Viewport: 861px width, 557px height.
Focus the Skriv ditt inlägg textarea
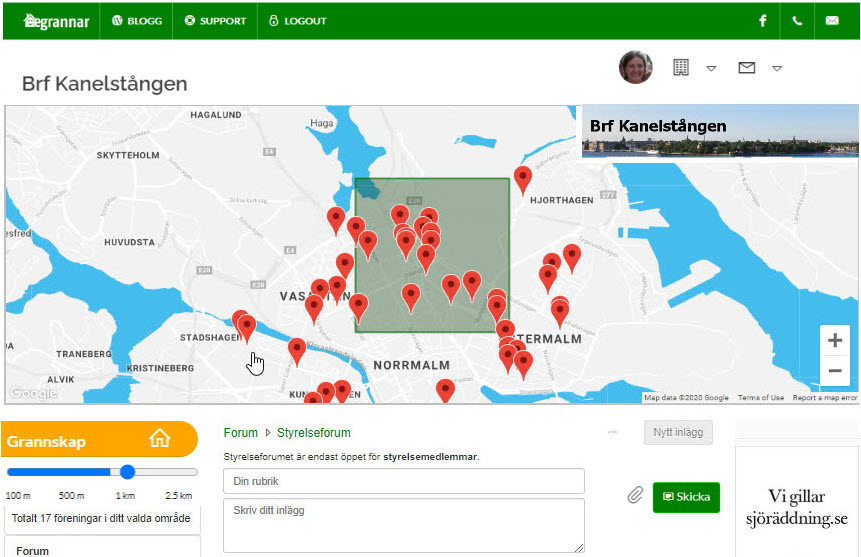(404, 526)
